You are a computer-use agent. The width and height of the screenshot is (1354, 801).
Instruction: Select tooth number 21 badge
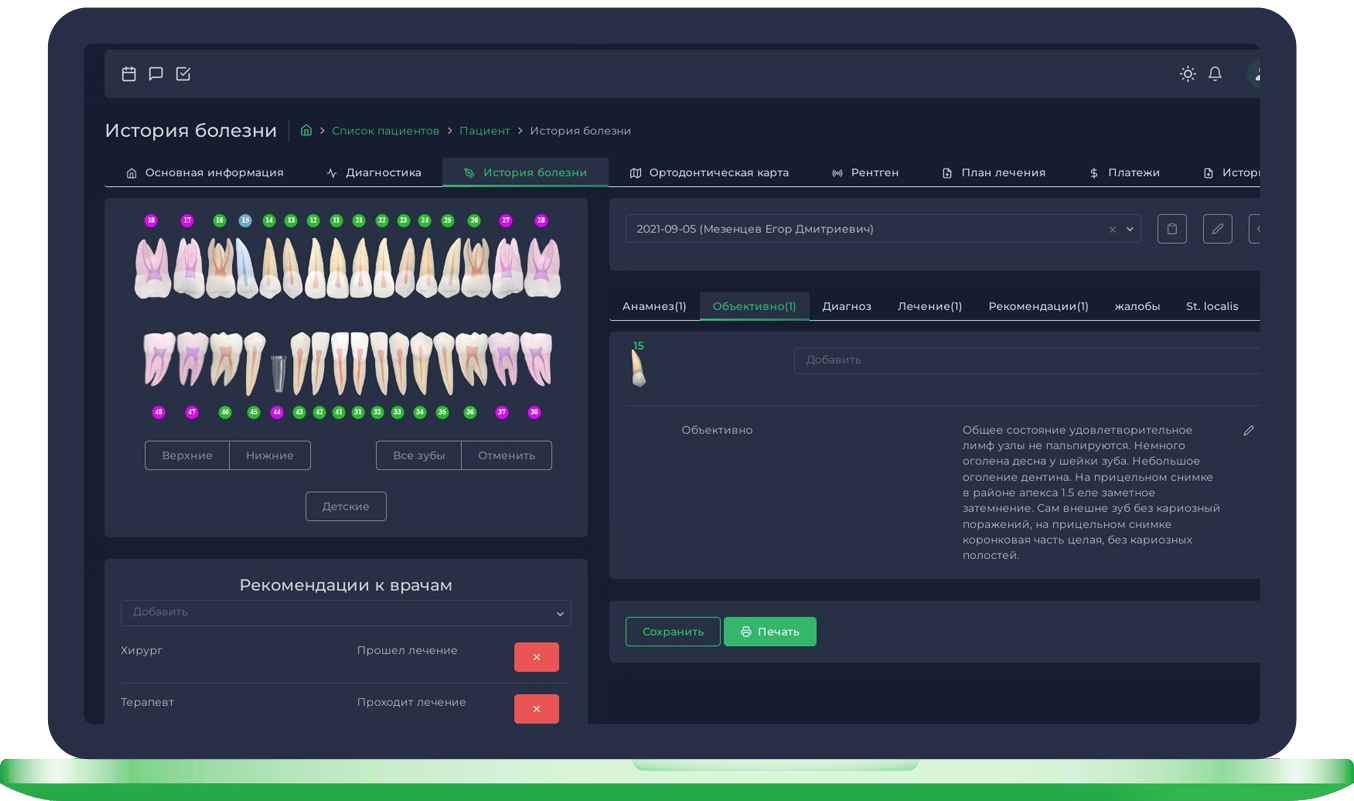pyautogui.click(x=359, y=220)
